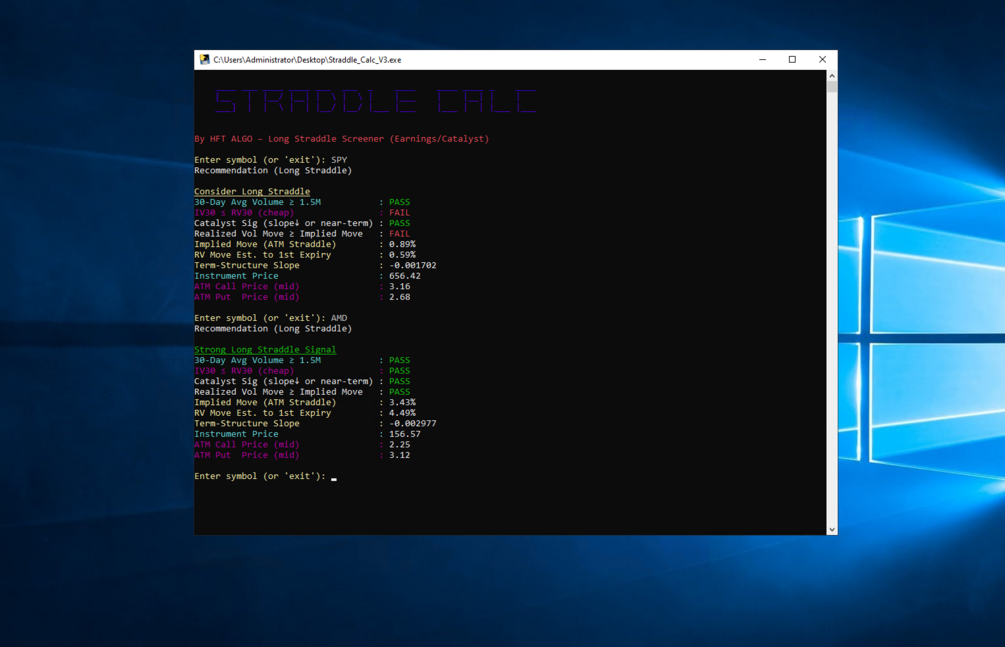Viewport: 1005px width, 647px height.
Task: Click the ATM Call Price value 3.16
Action: (x=399, y=287)
